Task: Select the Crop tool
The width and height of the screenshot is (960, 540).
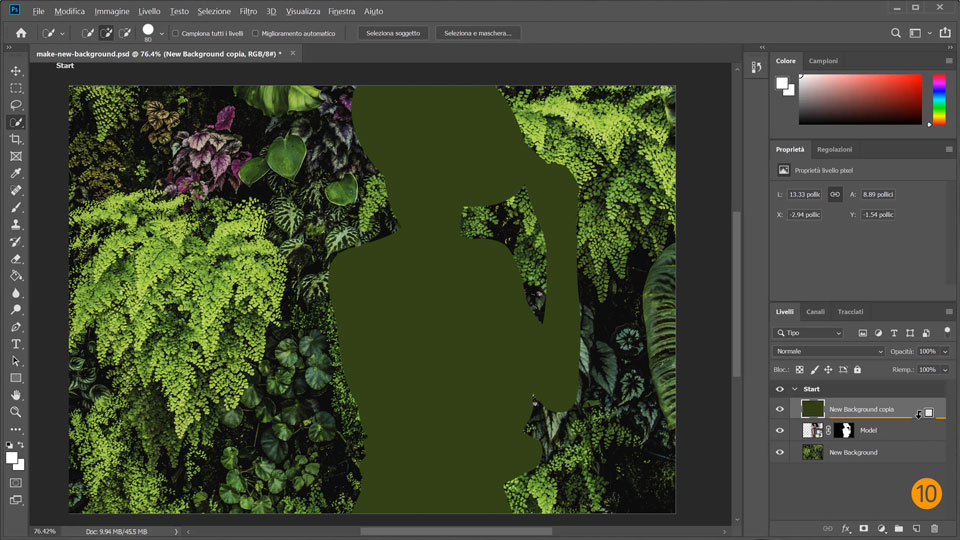Action: tap(16, 139)
